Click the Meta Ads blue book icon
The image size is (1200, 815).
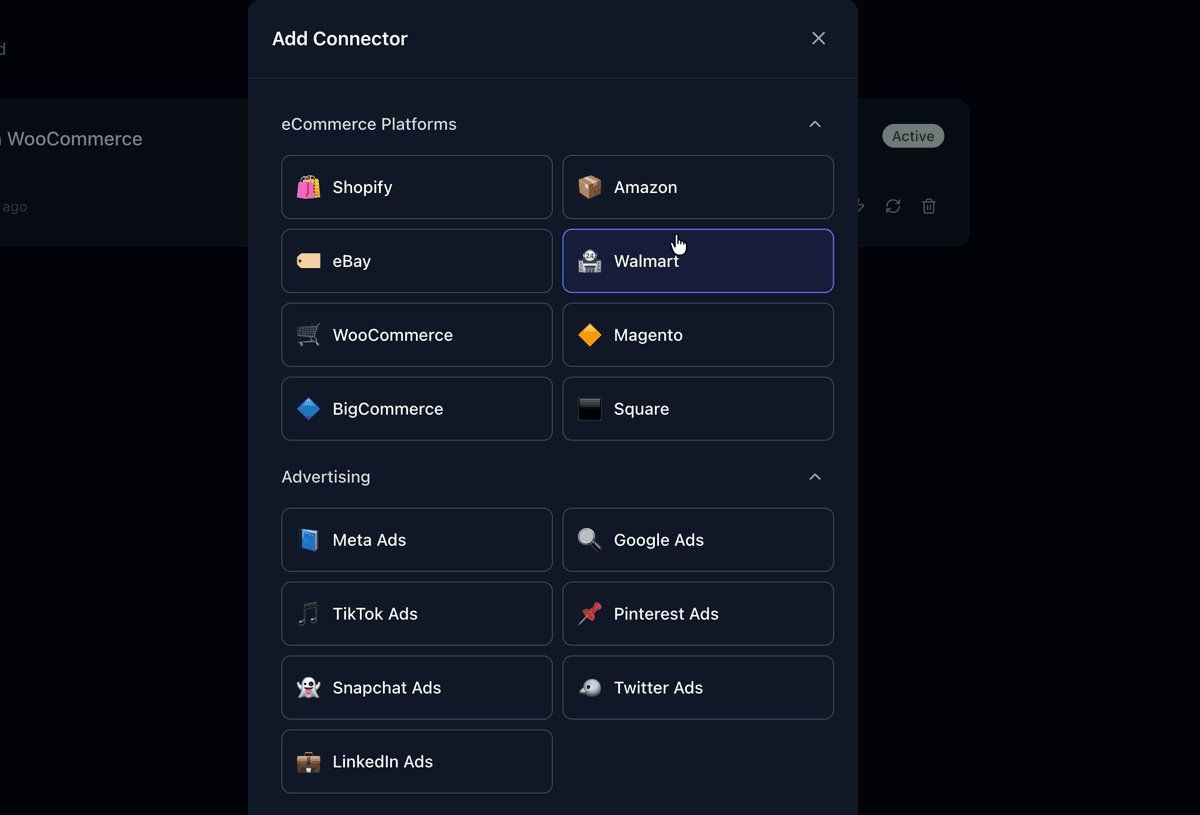(308, 539)
